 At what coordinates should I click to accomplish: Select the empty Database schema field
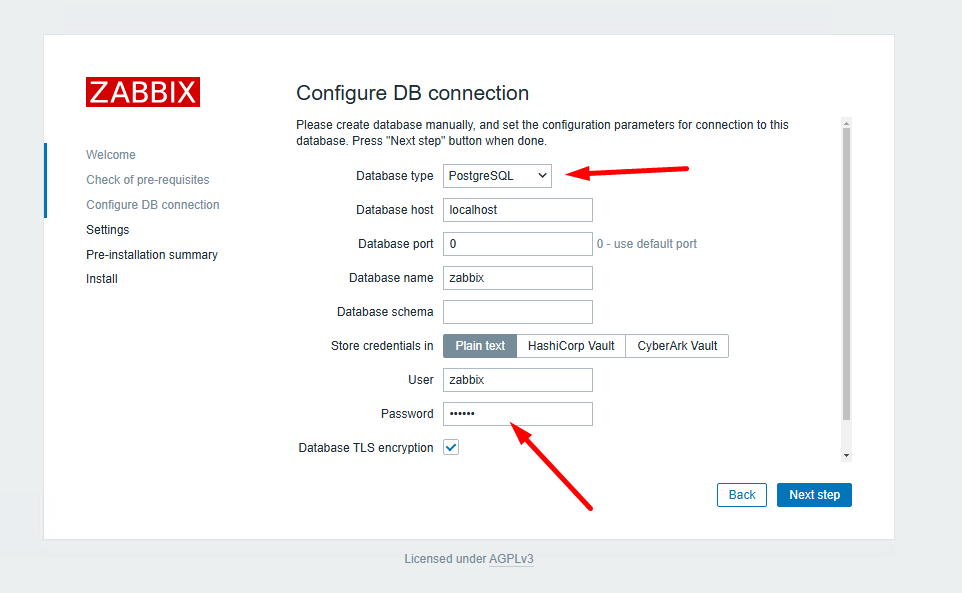518,312
